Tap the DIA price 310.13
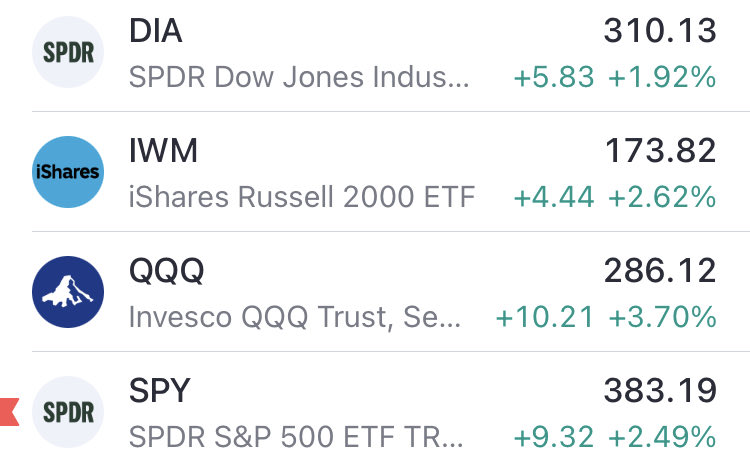 660,31
